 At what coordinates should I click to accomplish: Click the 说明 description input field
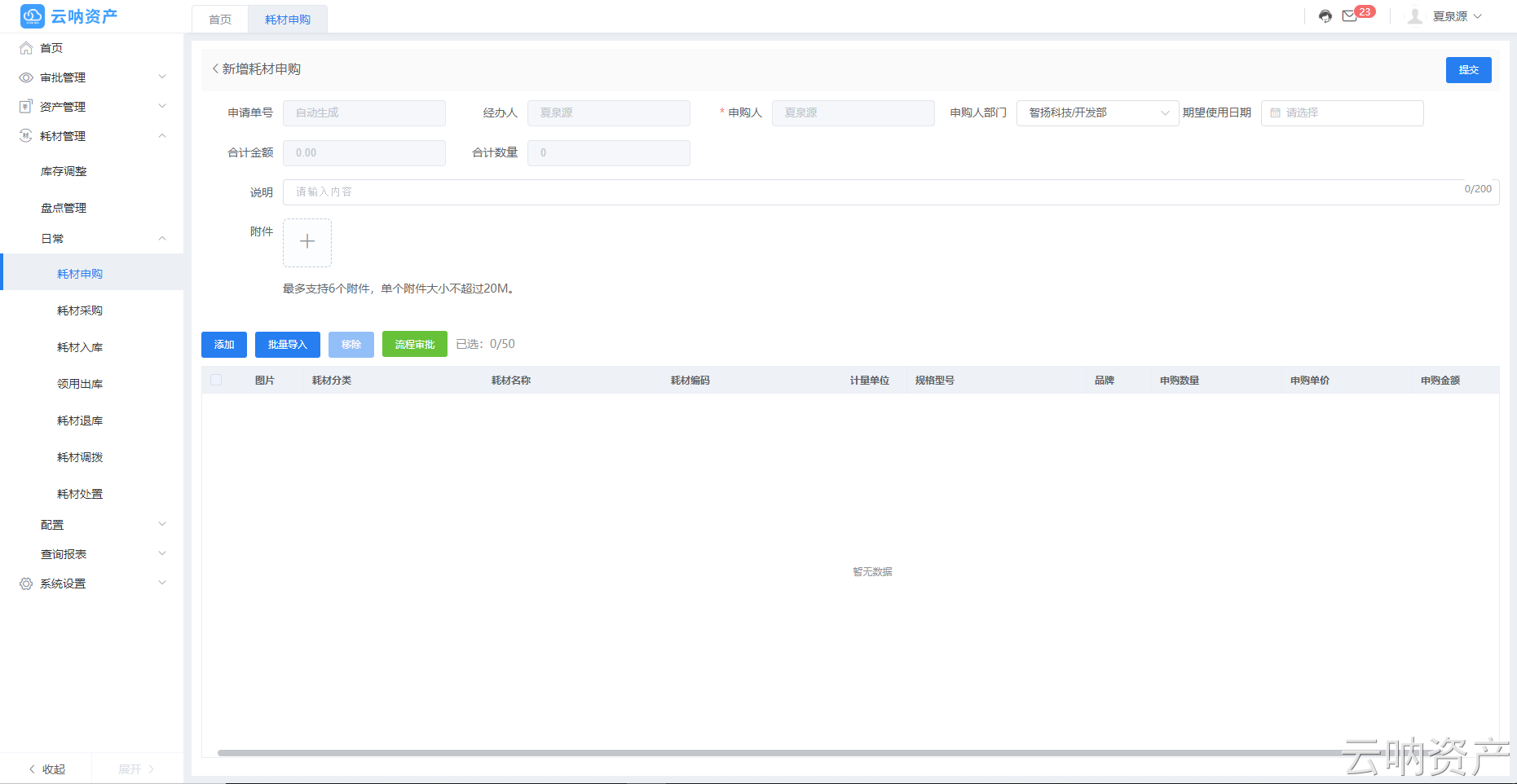coord(891,192)
